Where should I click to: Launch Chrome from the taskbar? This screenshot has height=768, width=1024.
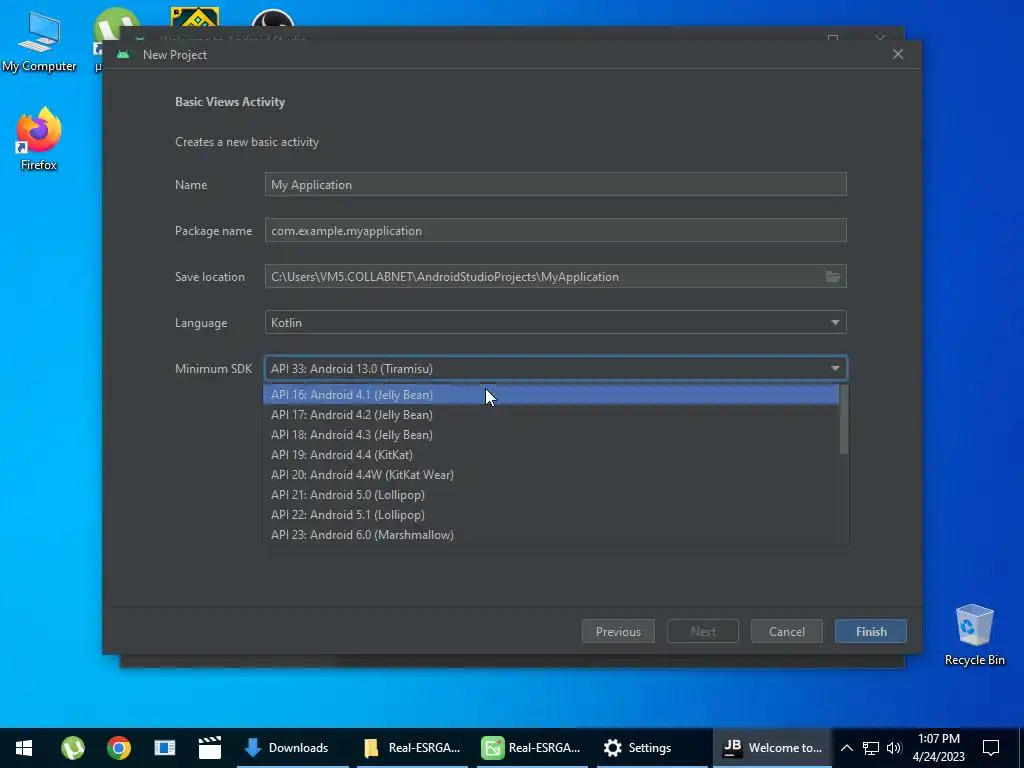(x=119, y=748)
